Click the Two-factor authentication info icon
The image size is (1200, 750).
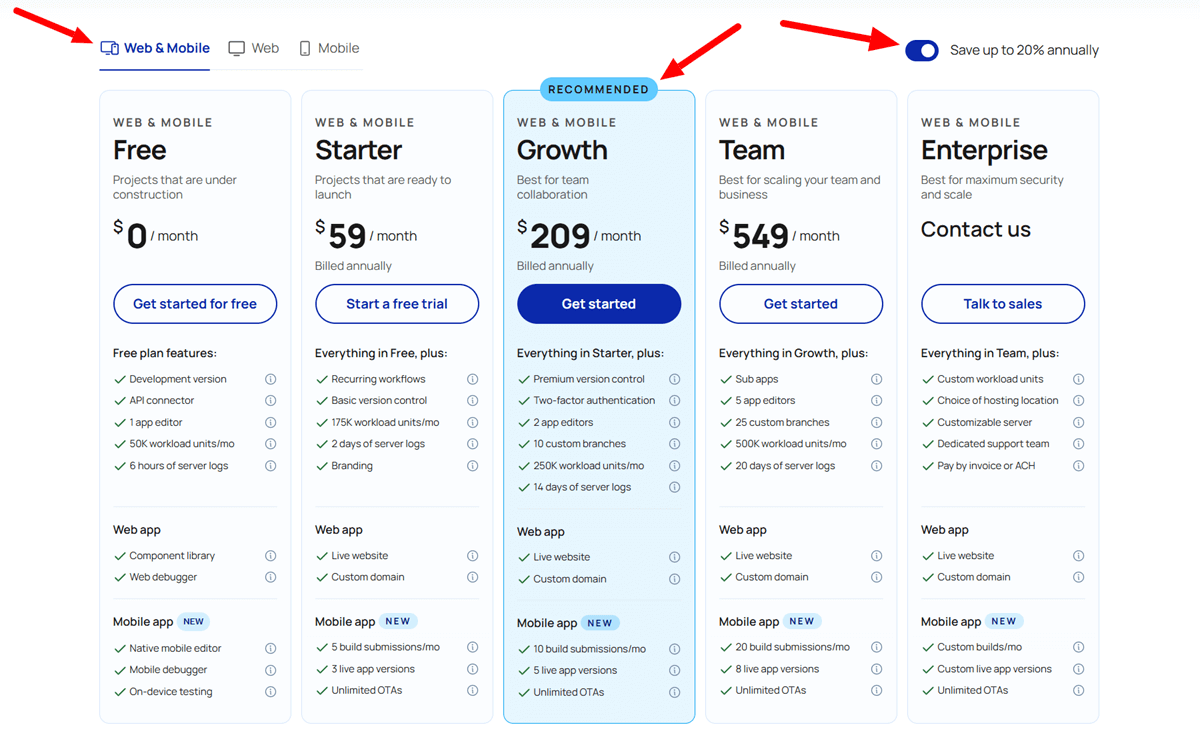pos(674,401)
